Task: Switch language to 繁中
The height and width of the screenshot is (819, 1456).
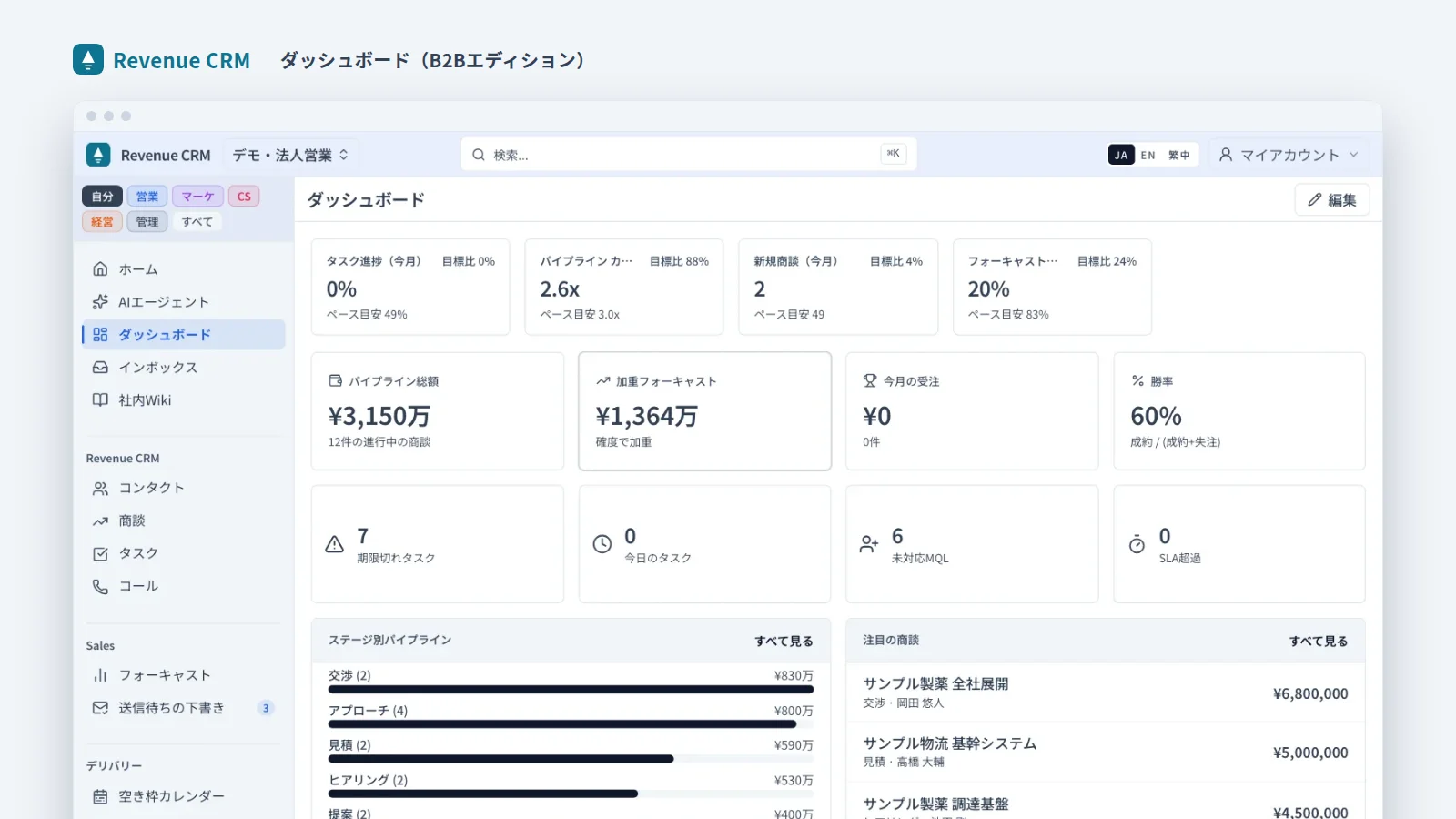Action: [1179, 155]
